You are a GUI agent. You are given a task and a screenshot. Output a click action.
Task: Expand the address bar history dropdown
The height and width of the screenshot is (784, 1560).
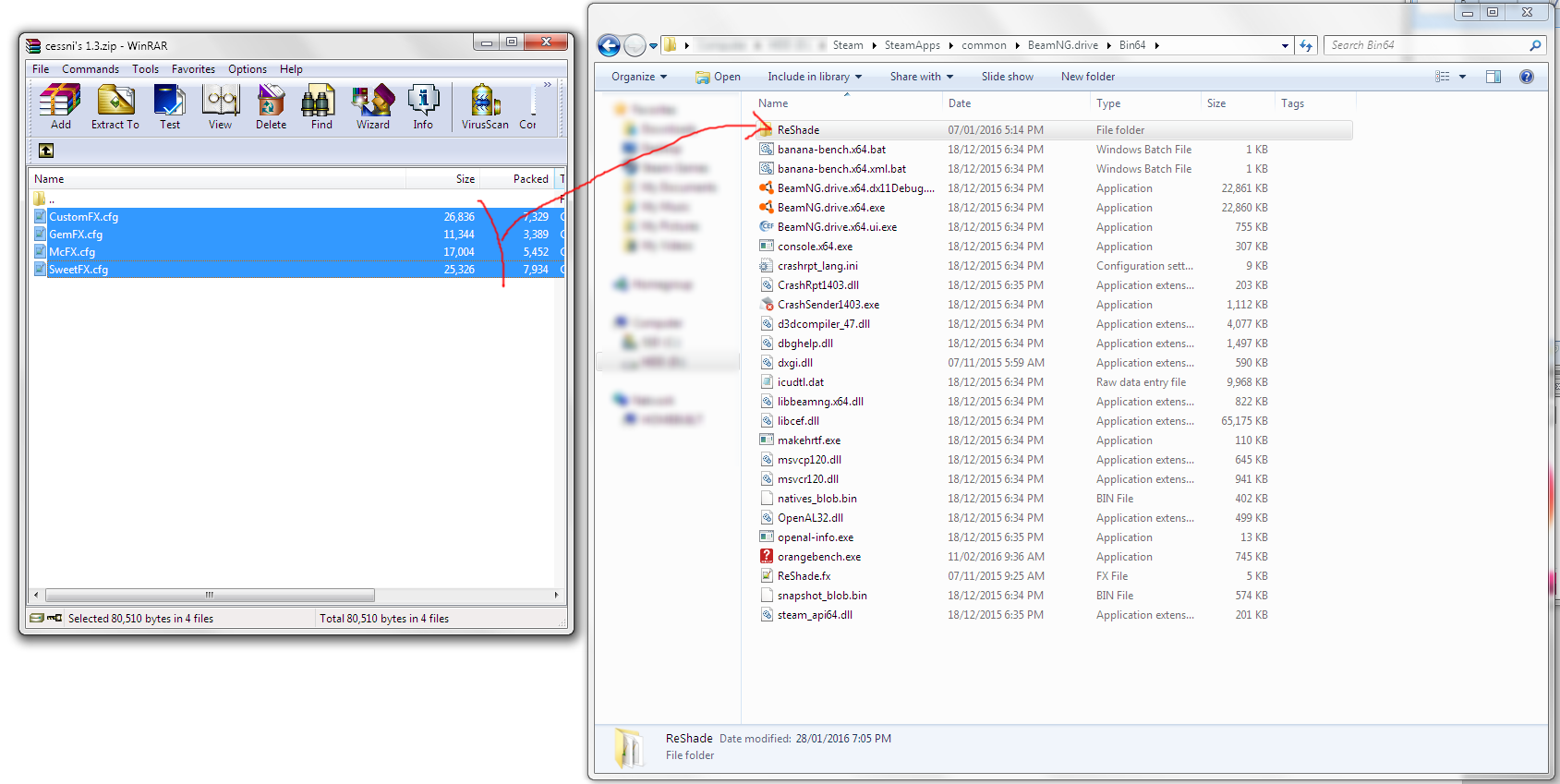pos(1285,45)
